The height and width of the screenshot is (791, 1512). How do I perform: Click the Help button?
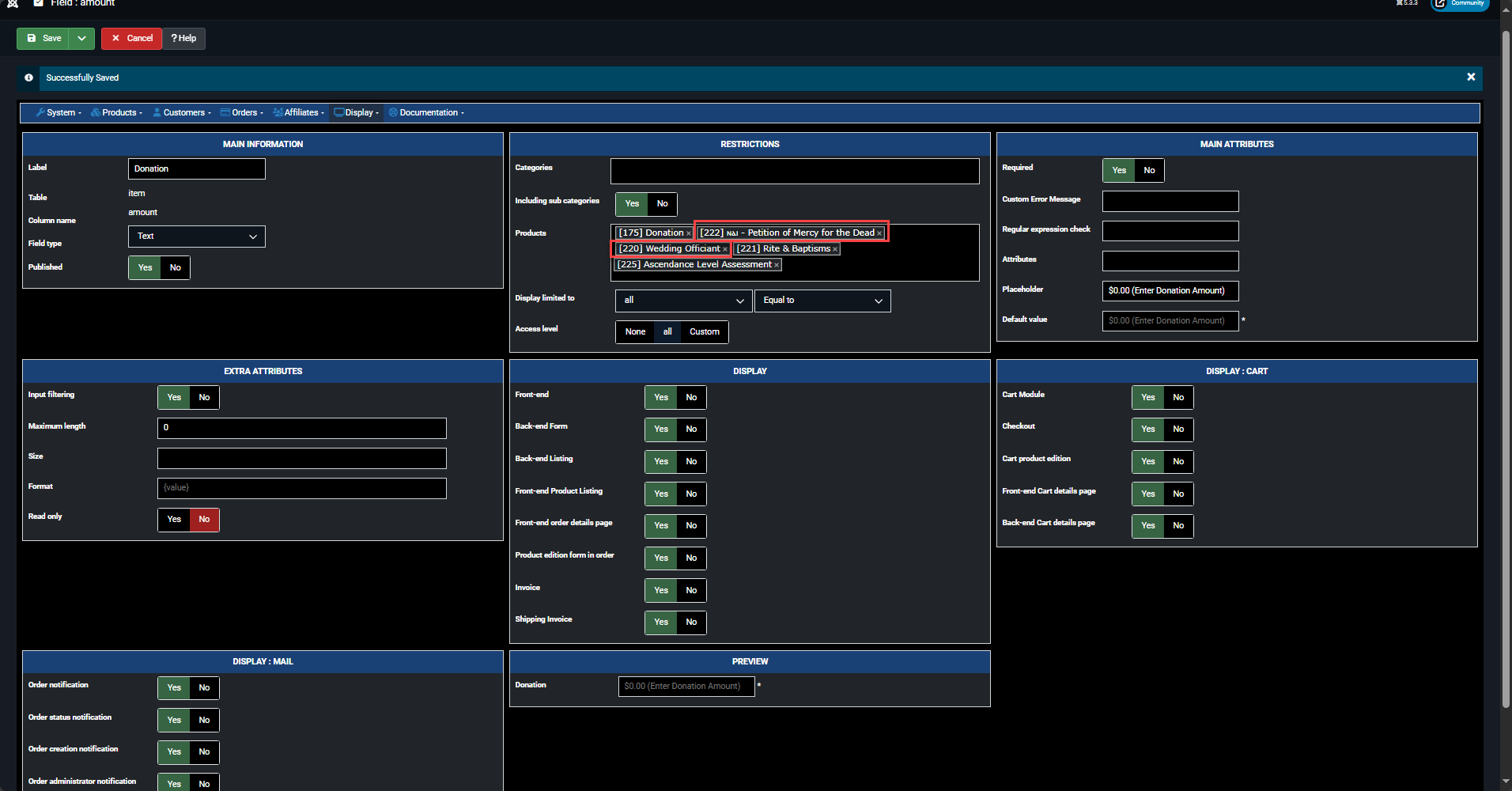[183, 38]
